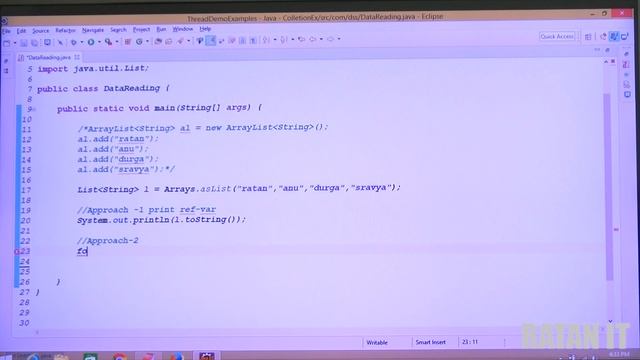
Task: Open Firefox from the Windows taskbar
Action: point(176,357)
